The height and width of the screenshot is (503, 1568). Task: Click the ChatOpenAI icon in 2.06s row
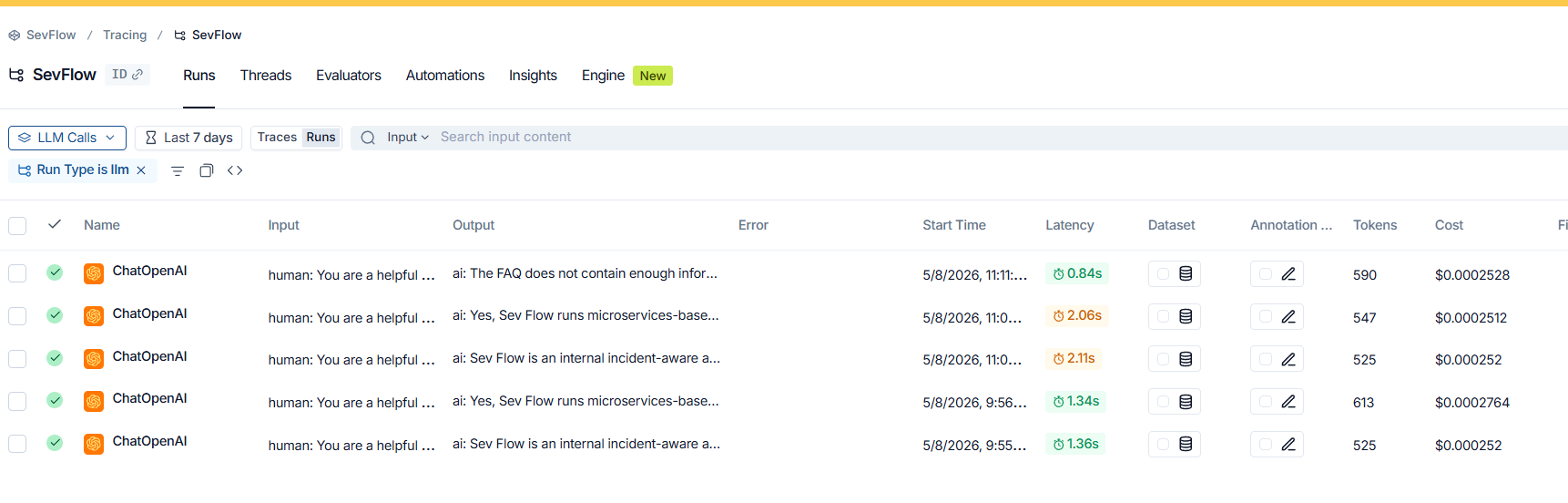coord(94,316)
